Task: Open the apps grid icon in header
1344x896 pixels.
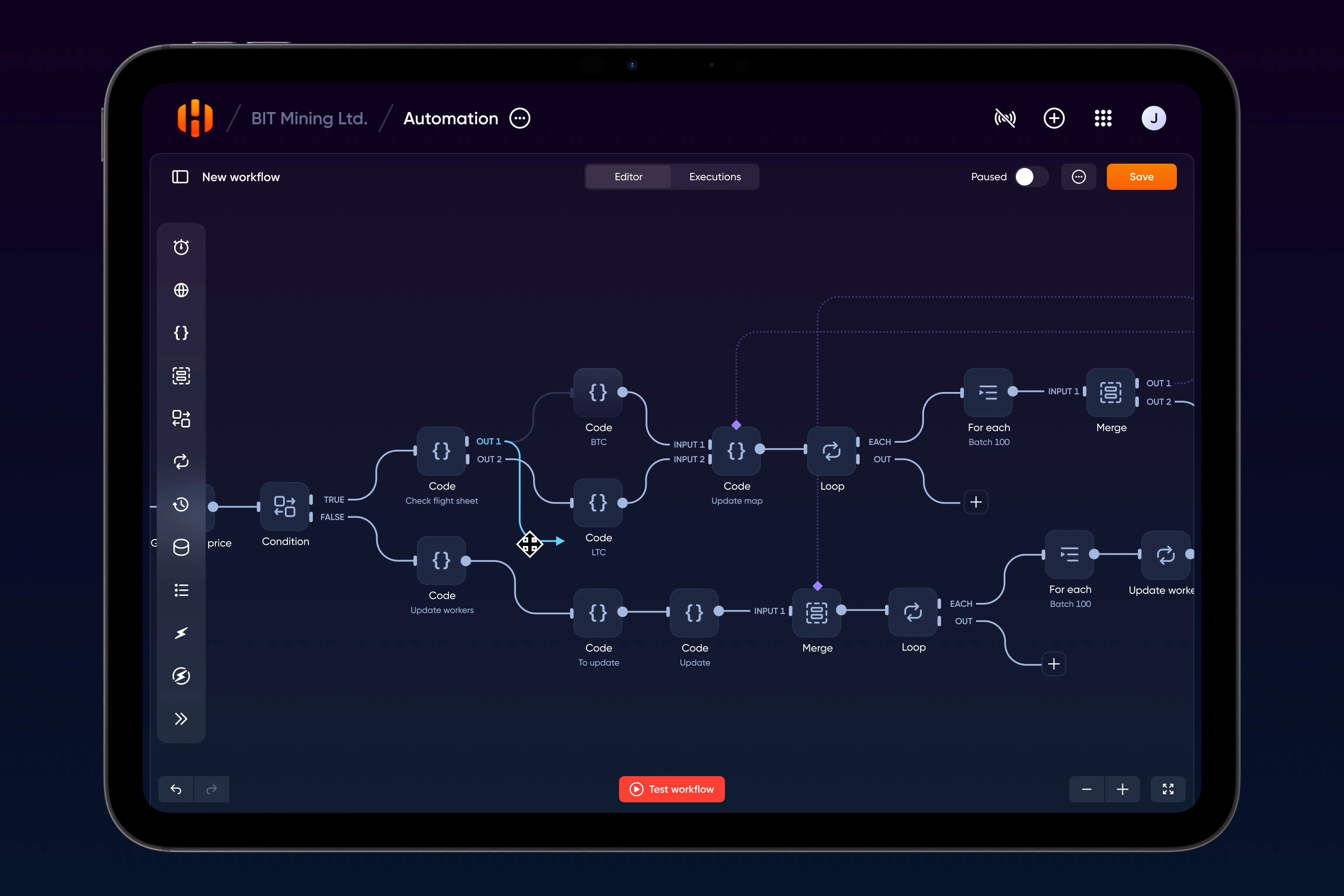Action: [1103, 118]
